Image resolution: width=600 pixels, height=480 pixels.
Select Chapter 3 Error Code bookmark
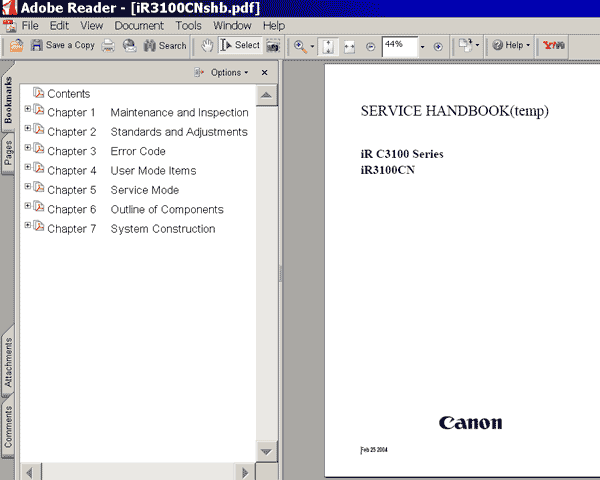106,151
